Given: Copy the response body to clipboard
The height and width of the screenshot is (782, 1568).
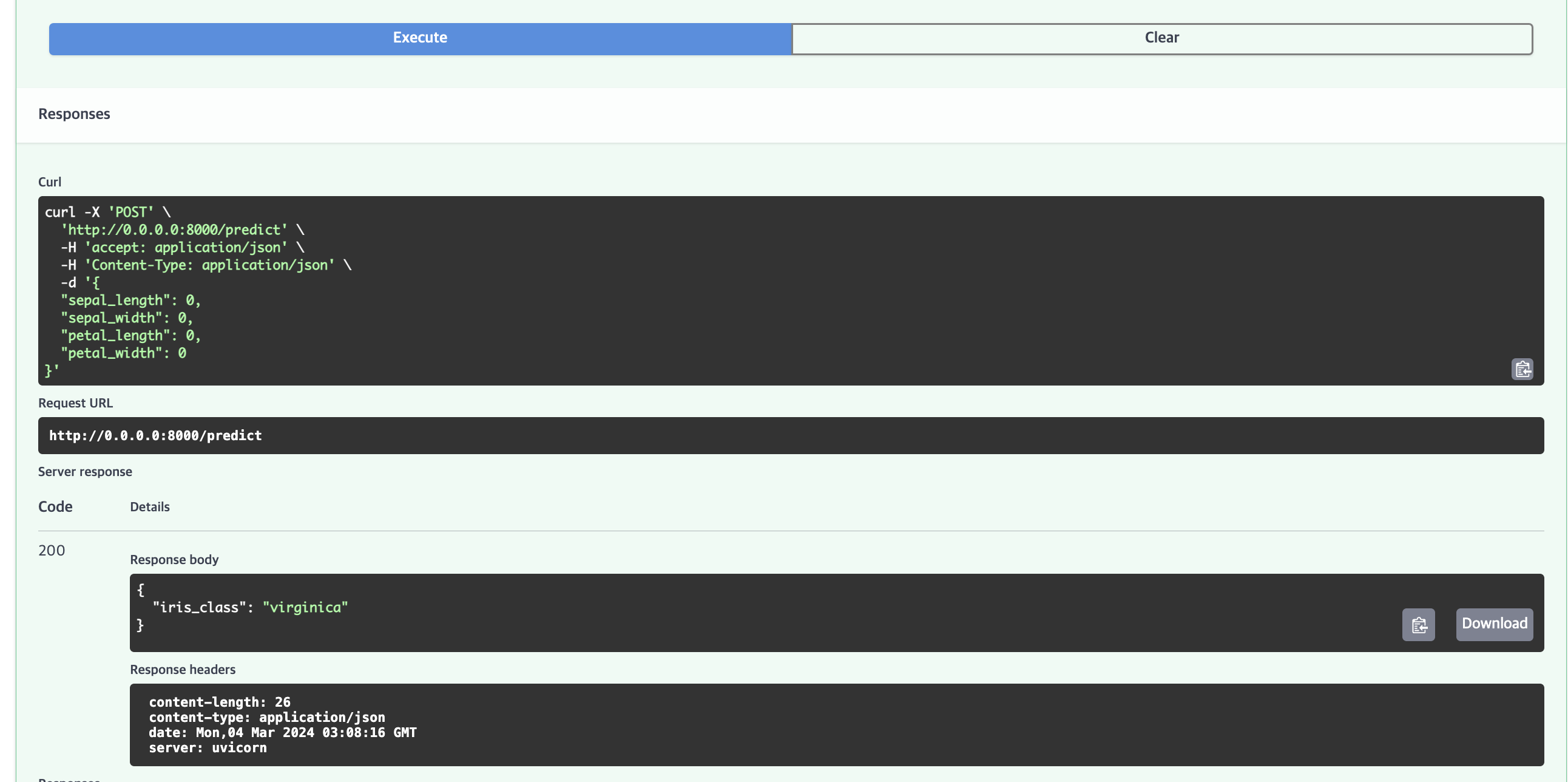Looking at the screenshot, I should (x=1418, y=624).
